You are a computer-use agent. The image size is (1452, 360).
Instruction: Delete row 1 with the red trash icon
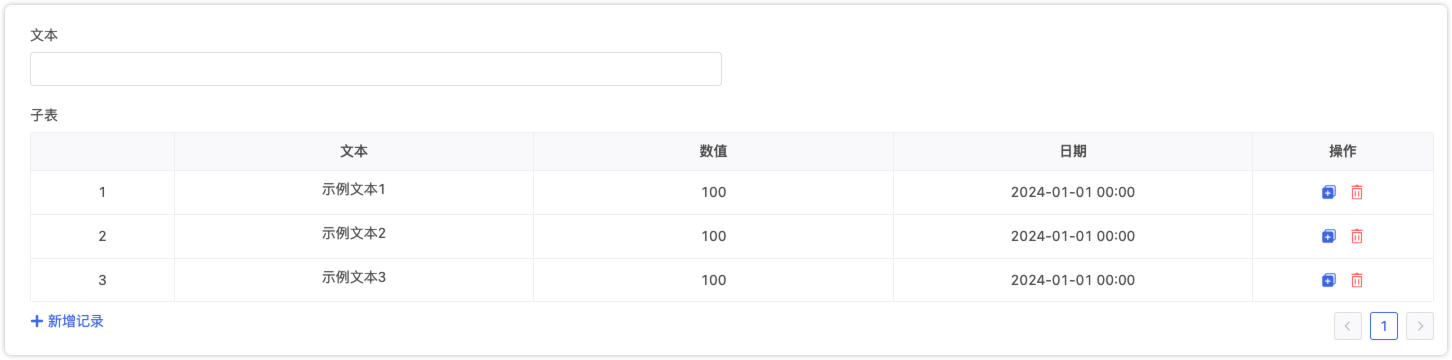point(1357,192)
